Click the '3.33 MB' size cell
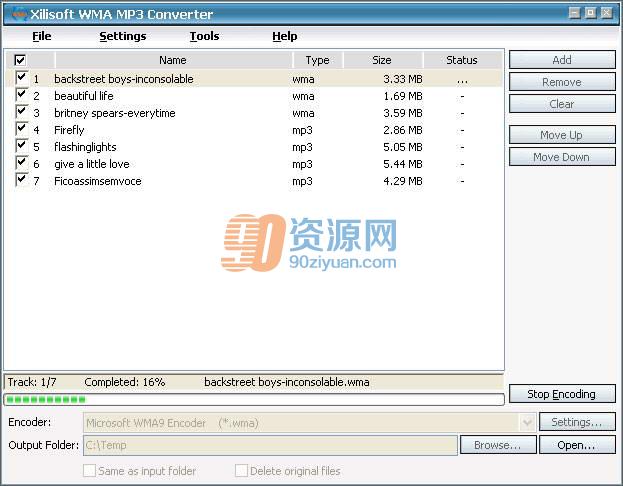623x486 pixels. point(402,79)
